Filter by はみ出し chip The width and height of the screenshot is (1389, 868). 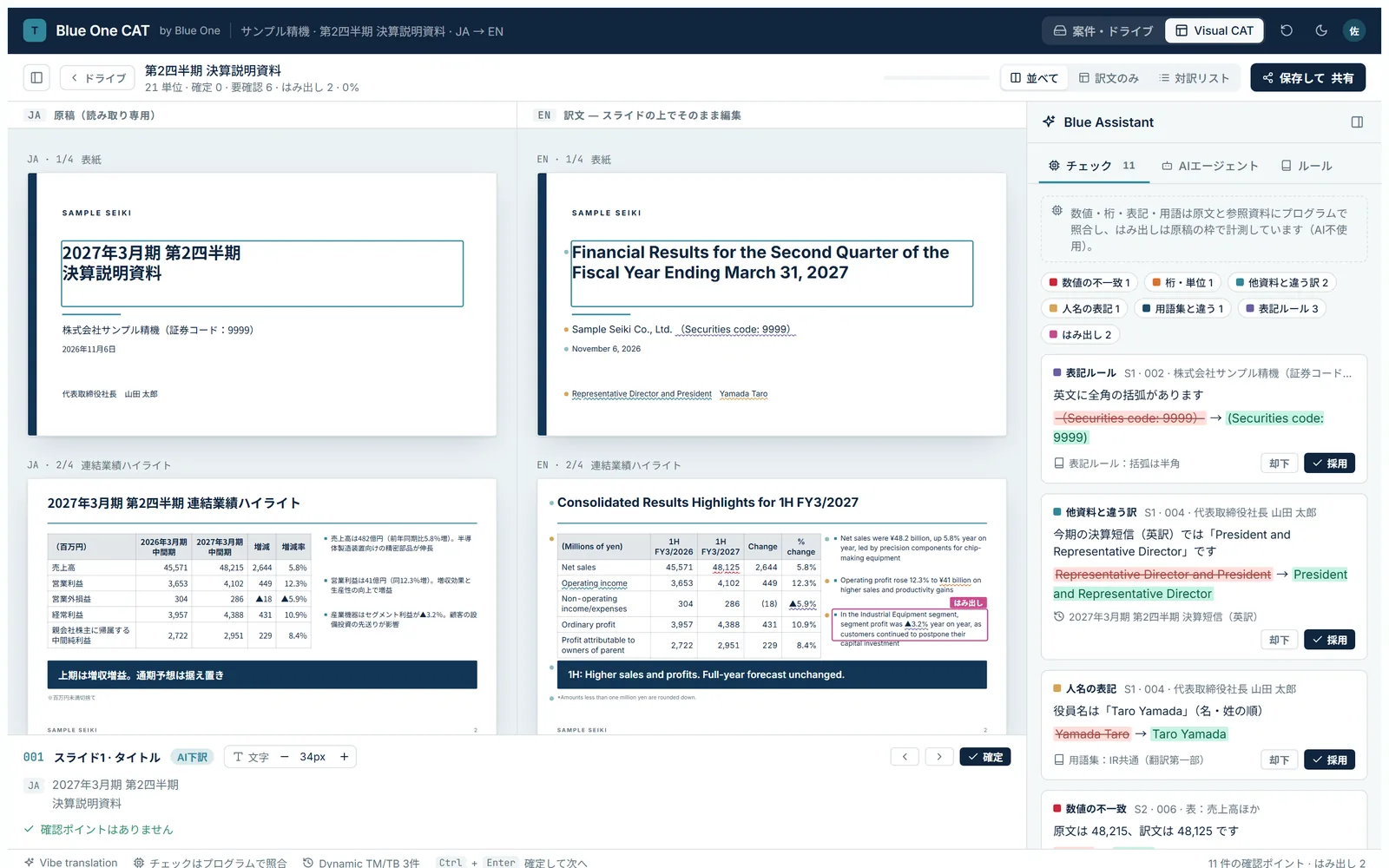point(1080,334)
